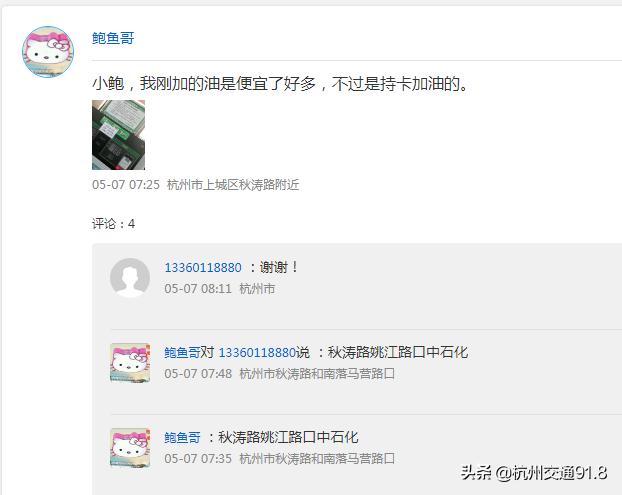
Task: Click the 鲍鱼哥 poster username link
Action: [x=113, y=38]
